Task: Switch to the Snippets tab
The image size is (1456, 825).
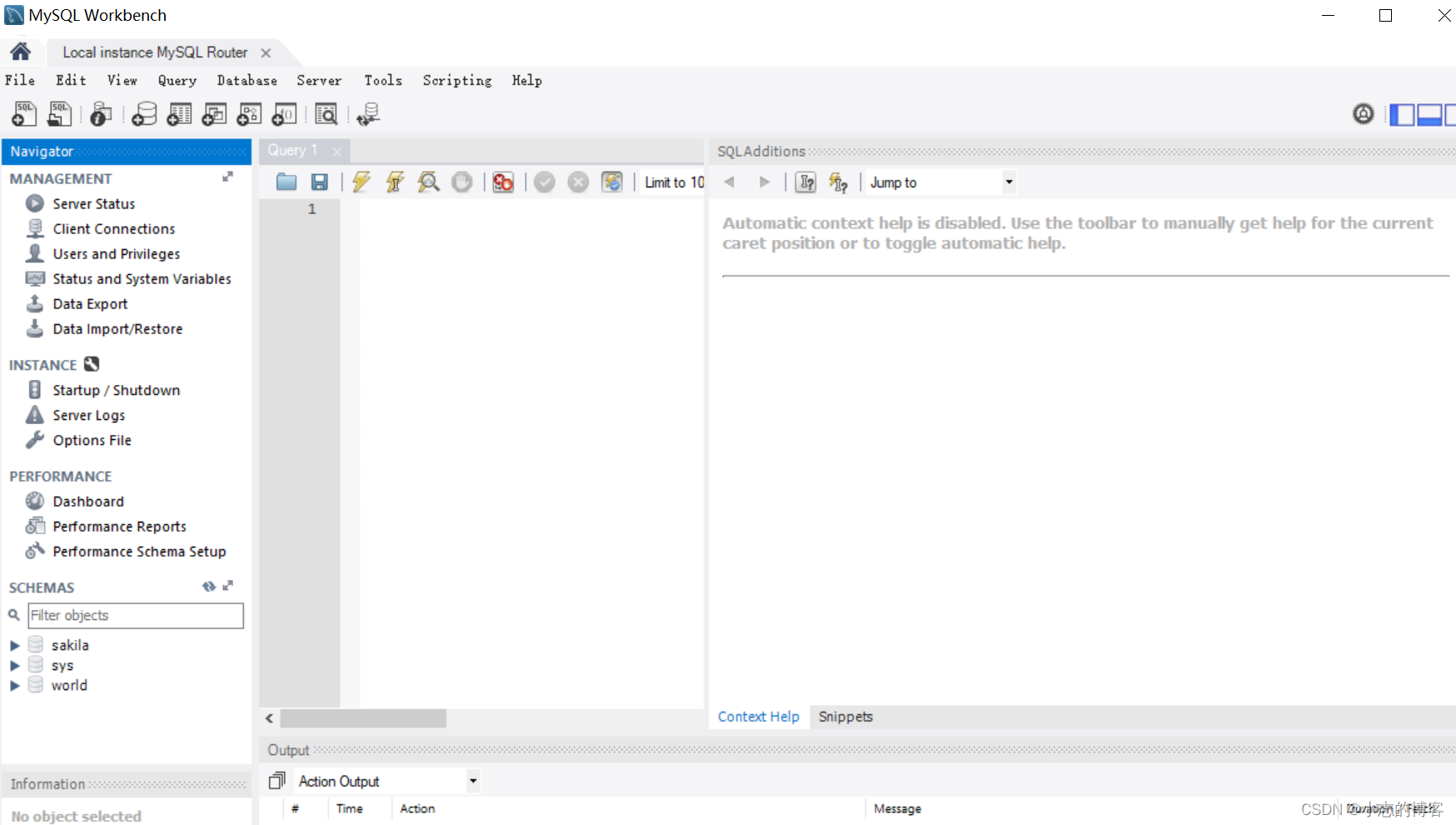Action: tap(845, 717)
